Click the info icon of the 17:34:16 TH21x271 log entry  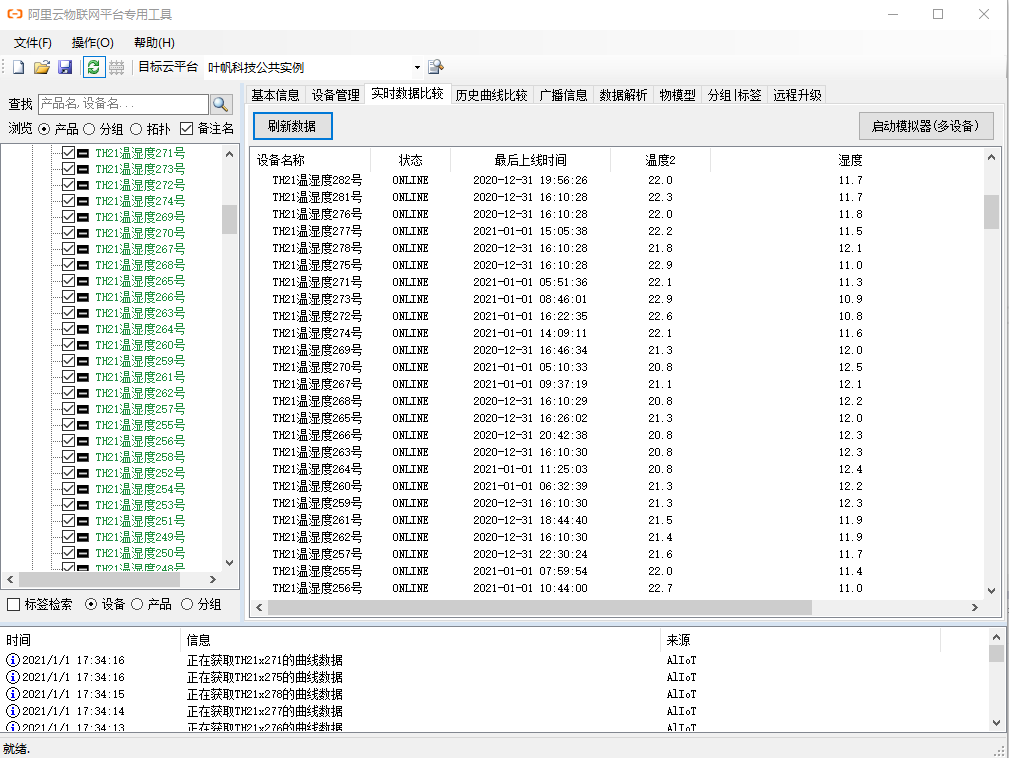point(12,660)
